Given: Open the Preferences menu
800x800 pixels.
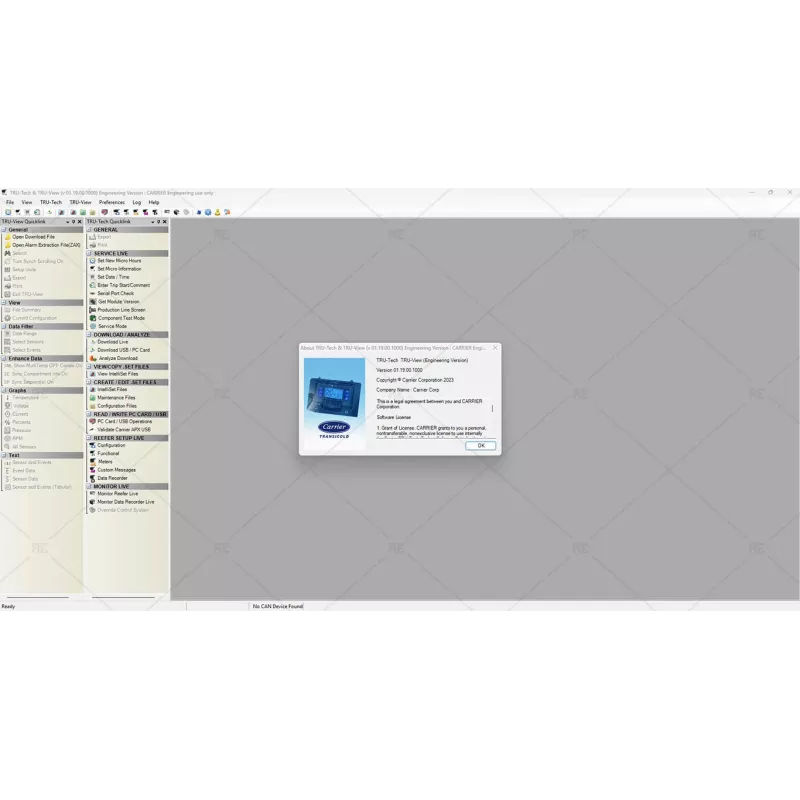Looking at the screenshot, I should point(111,202).
